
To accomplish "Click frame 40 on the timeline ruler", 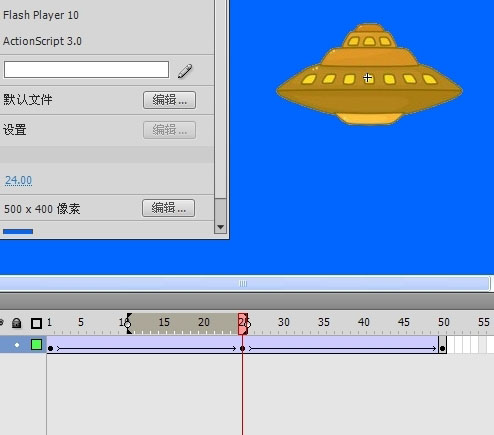I will point(364,322).
